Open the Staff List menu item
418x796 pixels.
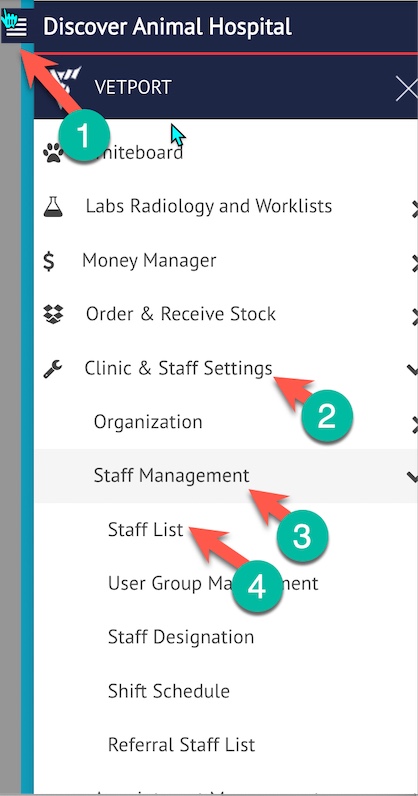tap(145, 529)
